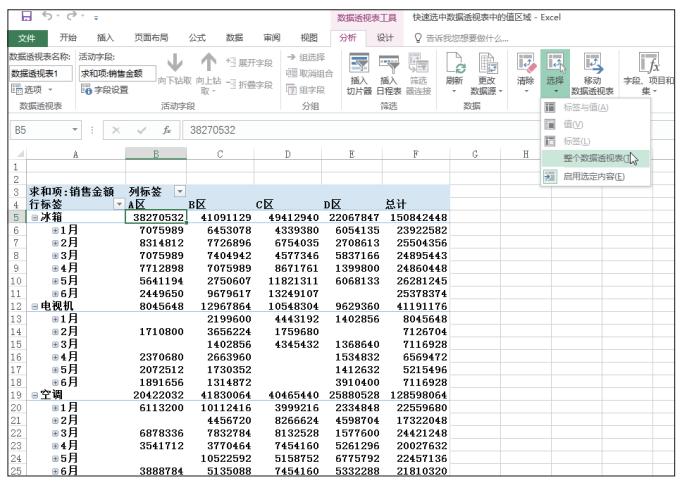
Task: Collapse the 空调 group
Action: (x=35, y=395)
